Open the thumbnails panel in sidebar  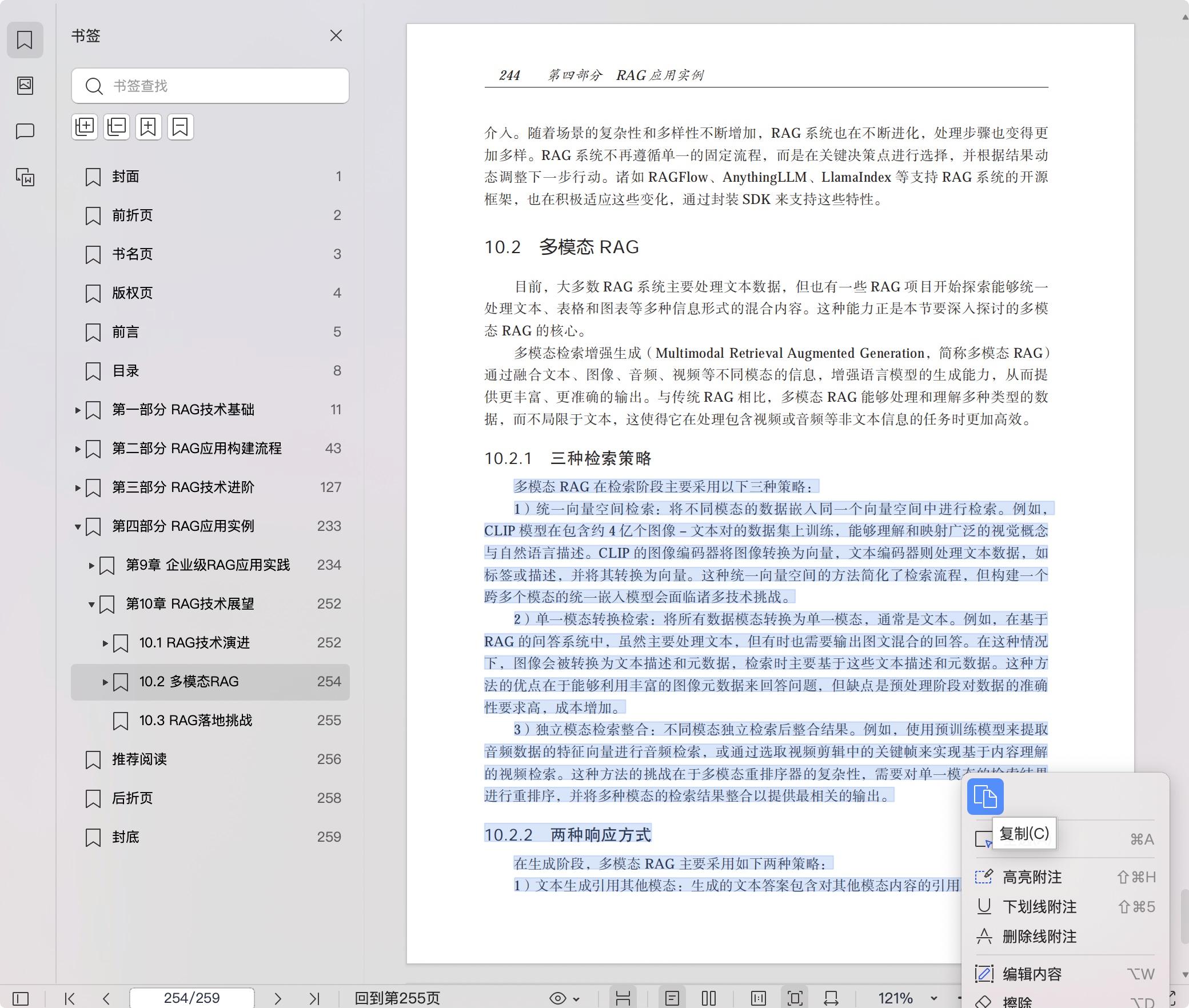coord(25,86)
